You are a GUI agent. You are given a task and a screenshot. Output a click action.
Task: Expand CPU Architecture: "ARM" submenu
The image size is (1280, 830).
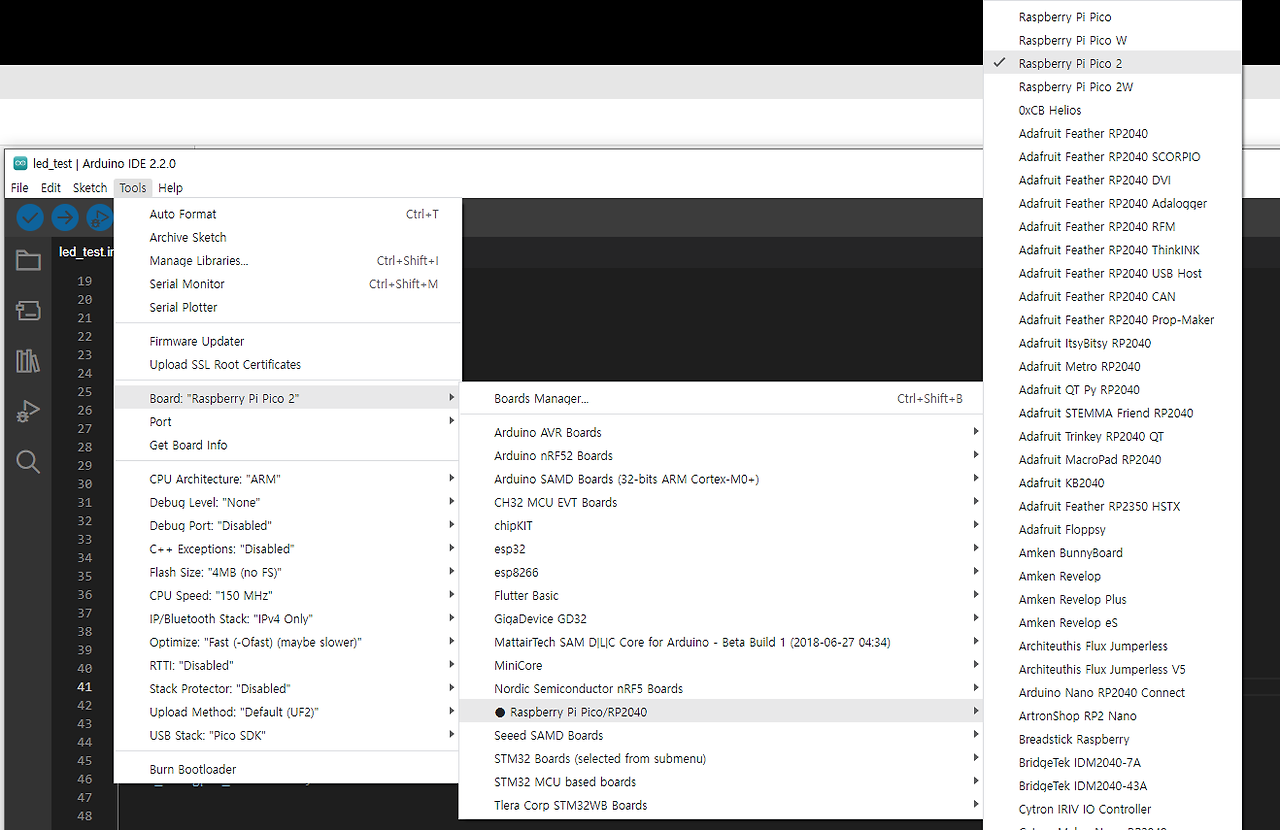coord(288,479)
